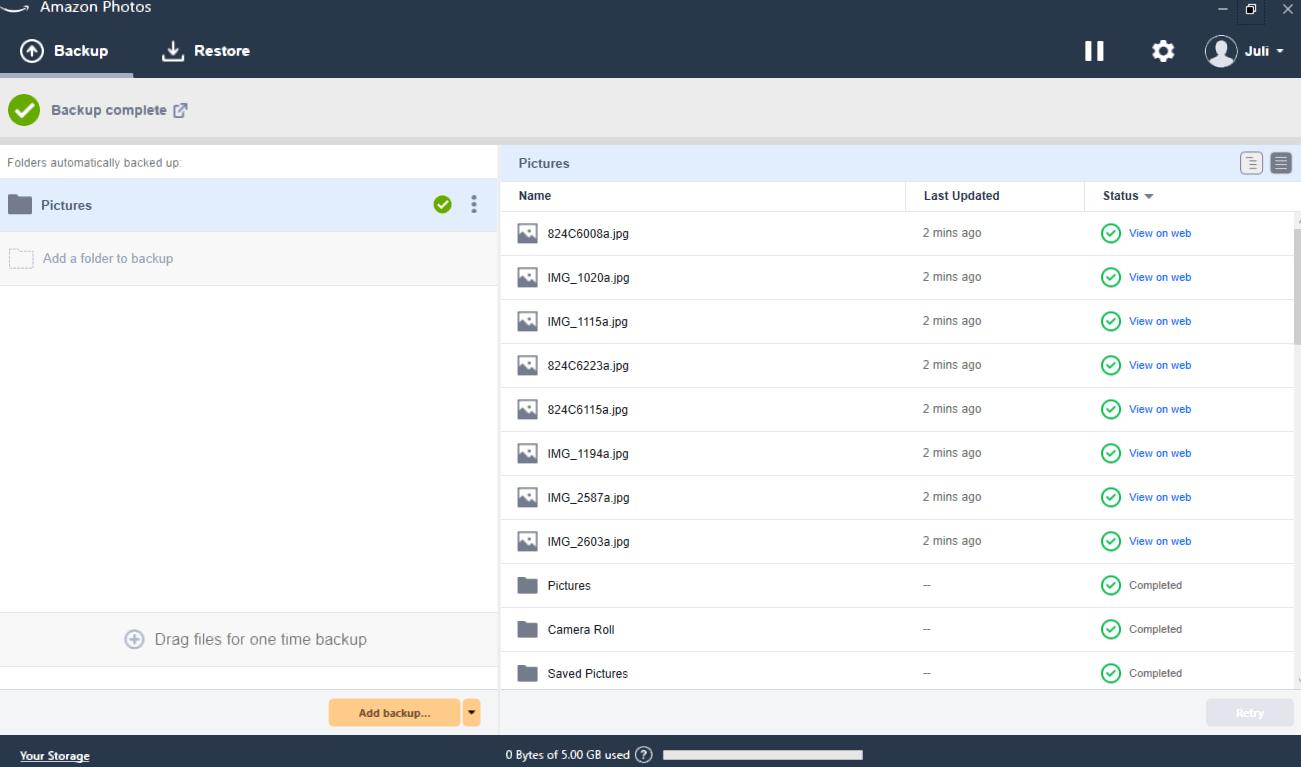1301x767 pixels.
Task: Click the green check on Pictures backup folder
Action: (443, 205)
